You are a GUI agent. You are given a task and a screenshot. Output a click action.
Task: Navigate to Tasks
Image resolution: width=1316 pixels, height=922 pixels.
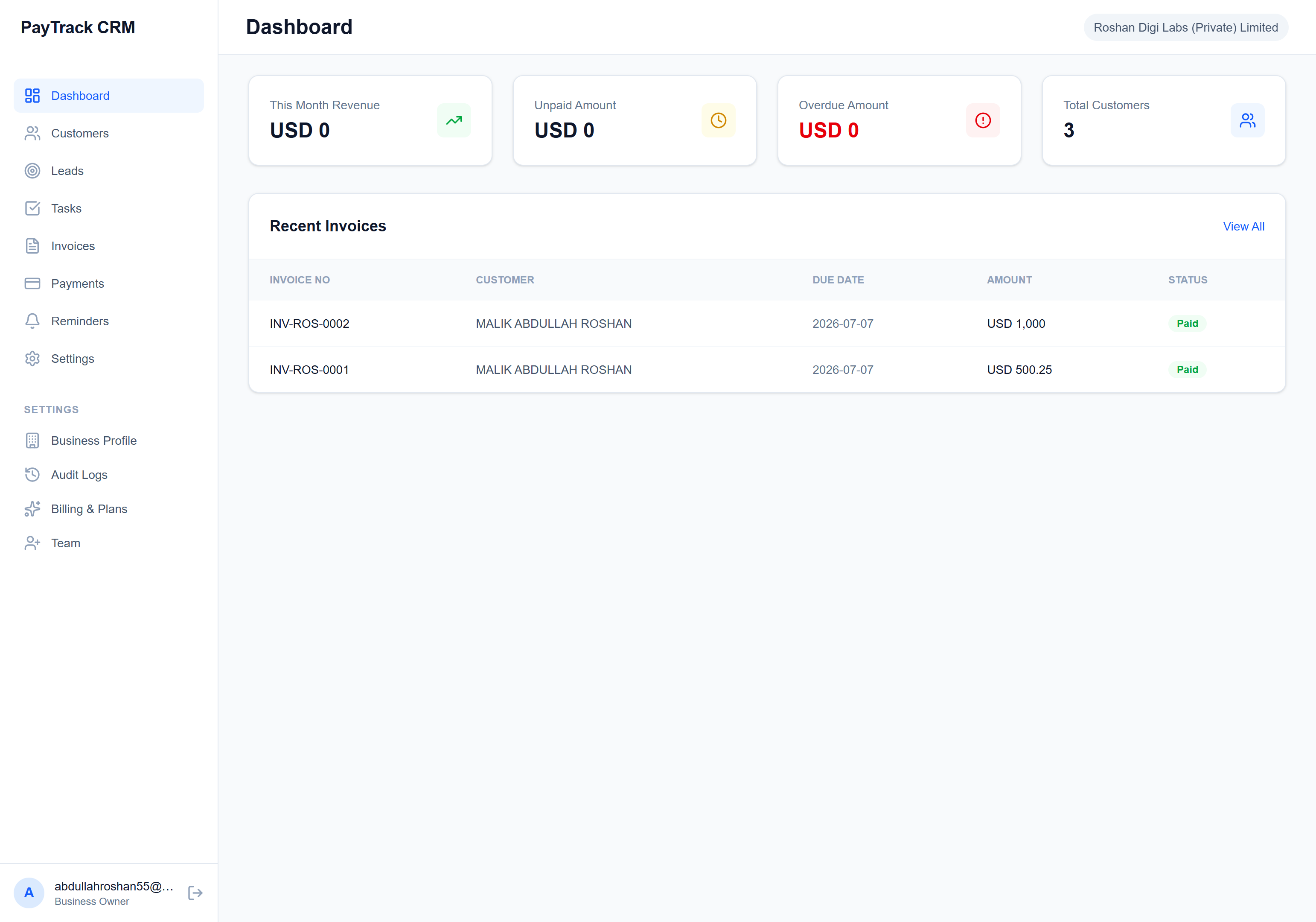click(108, 208)
